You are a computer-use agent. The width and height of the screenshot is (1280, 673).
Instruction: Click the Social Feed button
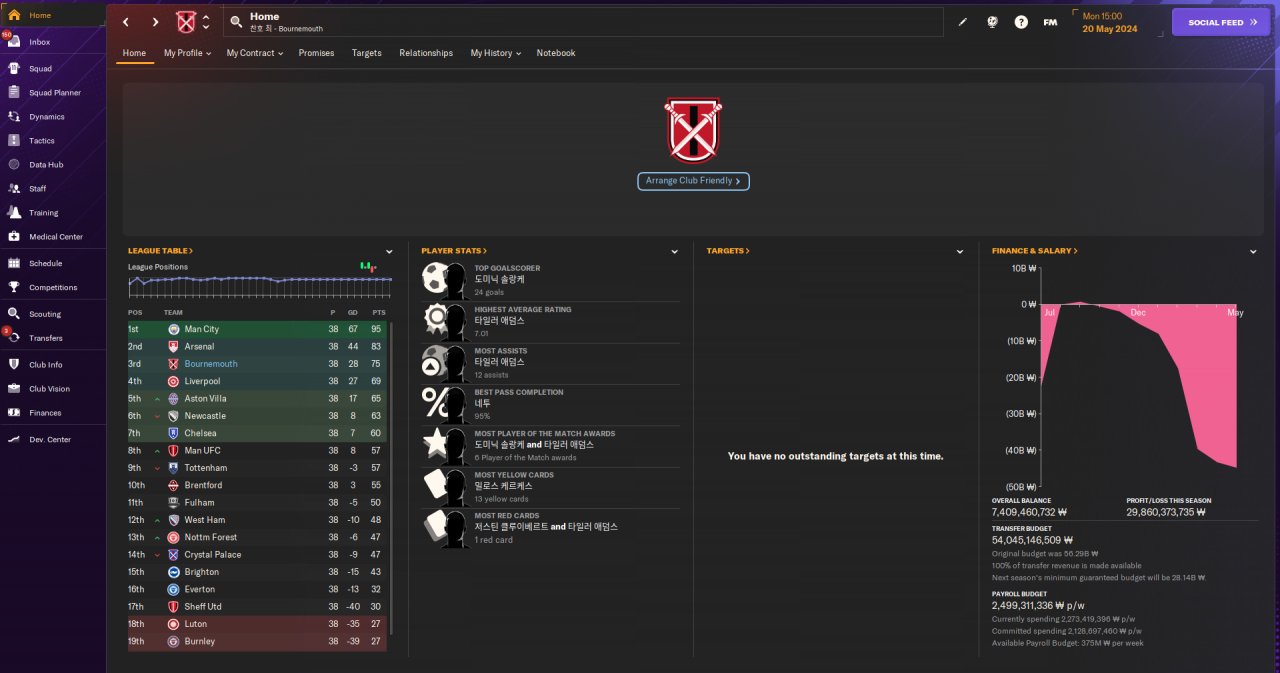click(x=1220, y=22)
